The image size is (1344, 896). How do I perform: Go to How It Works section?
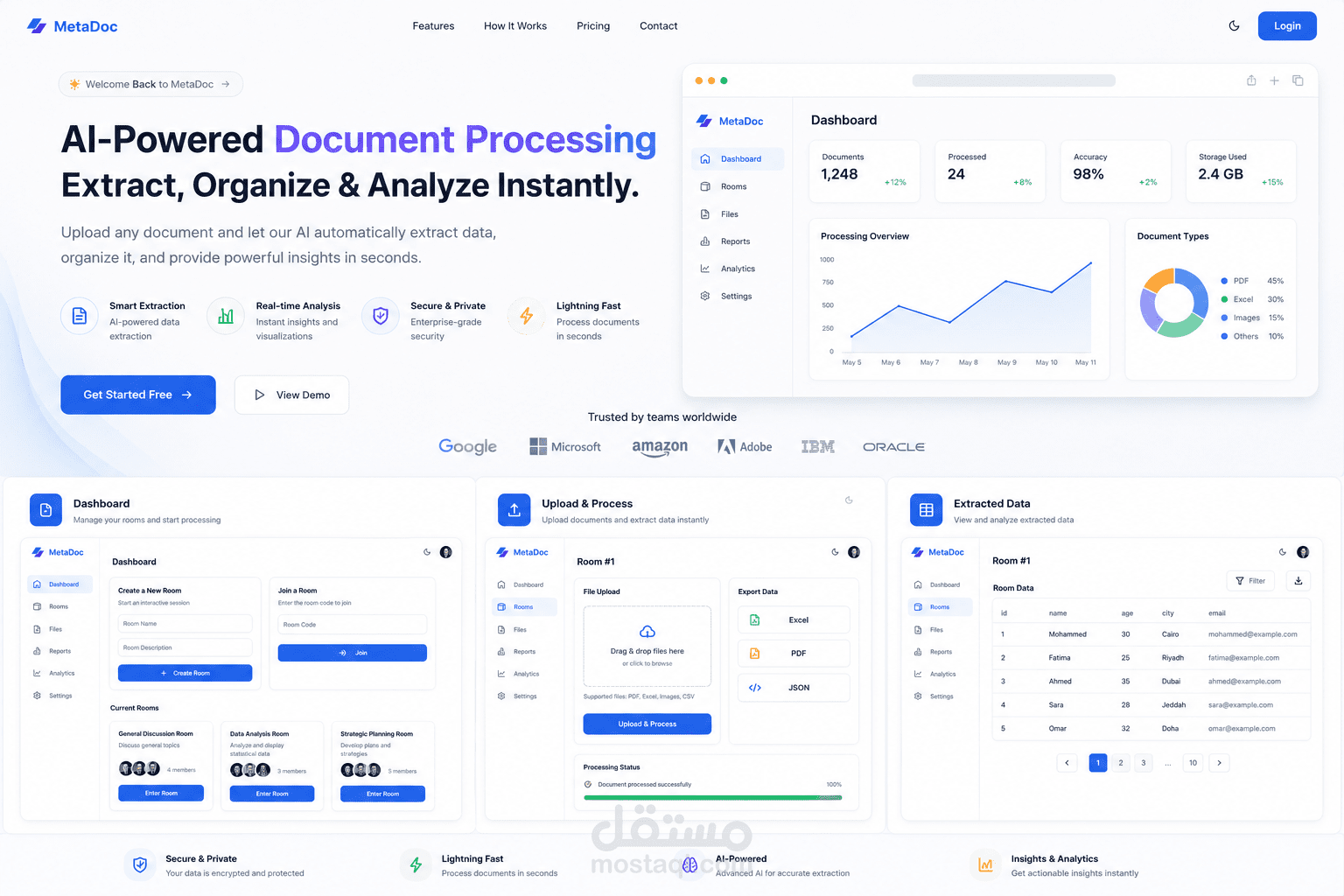(515, 26)
